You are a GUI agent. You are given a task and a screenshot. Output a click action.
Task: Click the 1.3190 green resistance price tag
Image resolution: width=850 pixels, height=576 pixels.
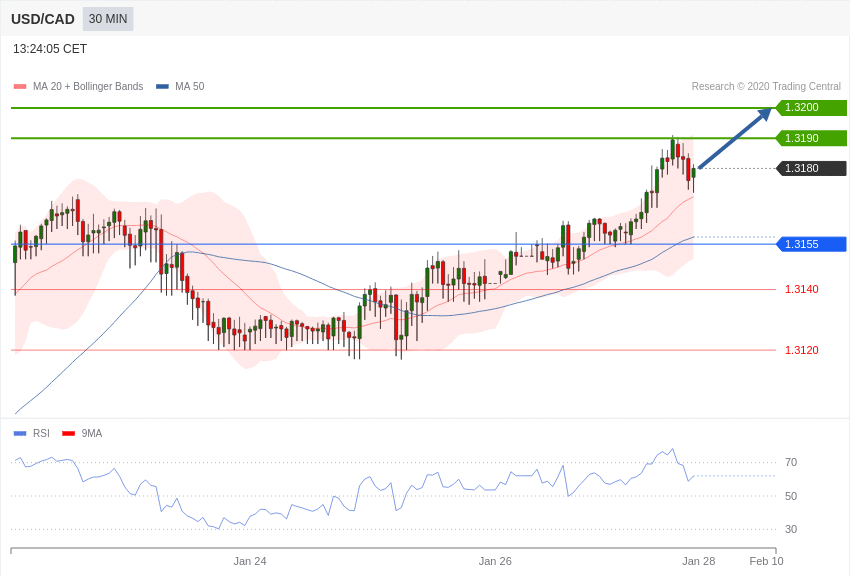tap(811, 138)
